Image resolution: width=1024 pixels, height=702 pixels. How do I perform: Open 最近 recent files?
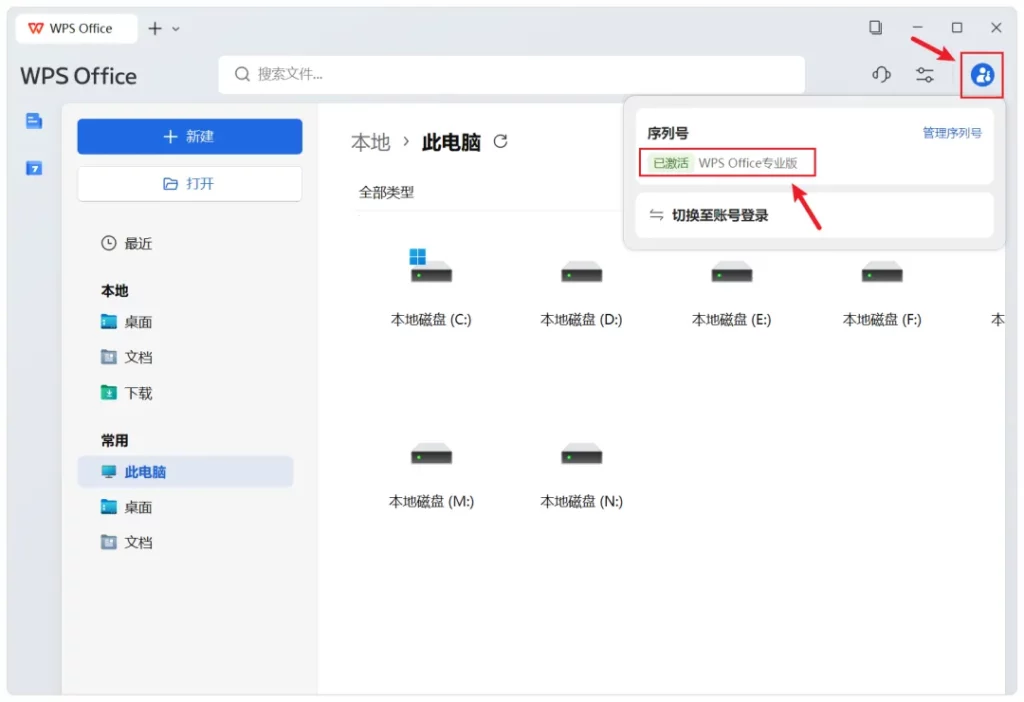click(x=127, y=244)
